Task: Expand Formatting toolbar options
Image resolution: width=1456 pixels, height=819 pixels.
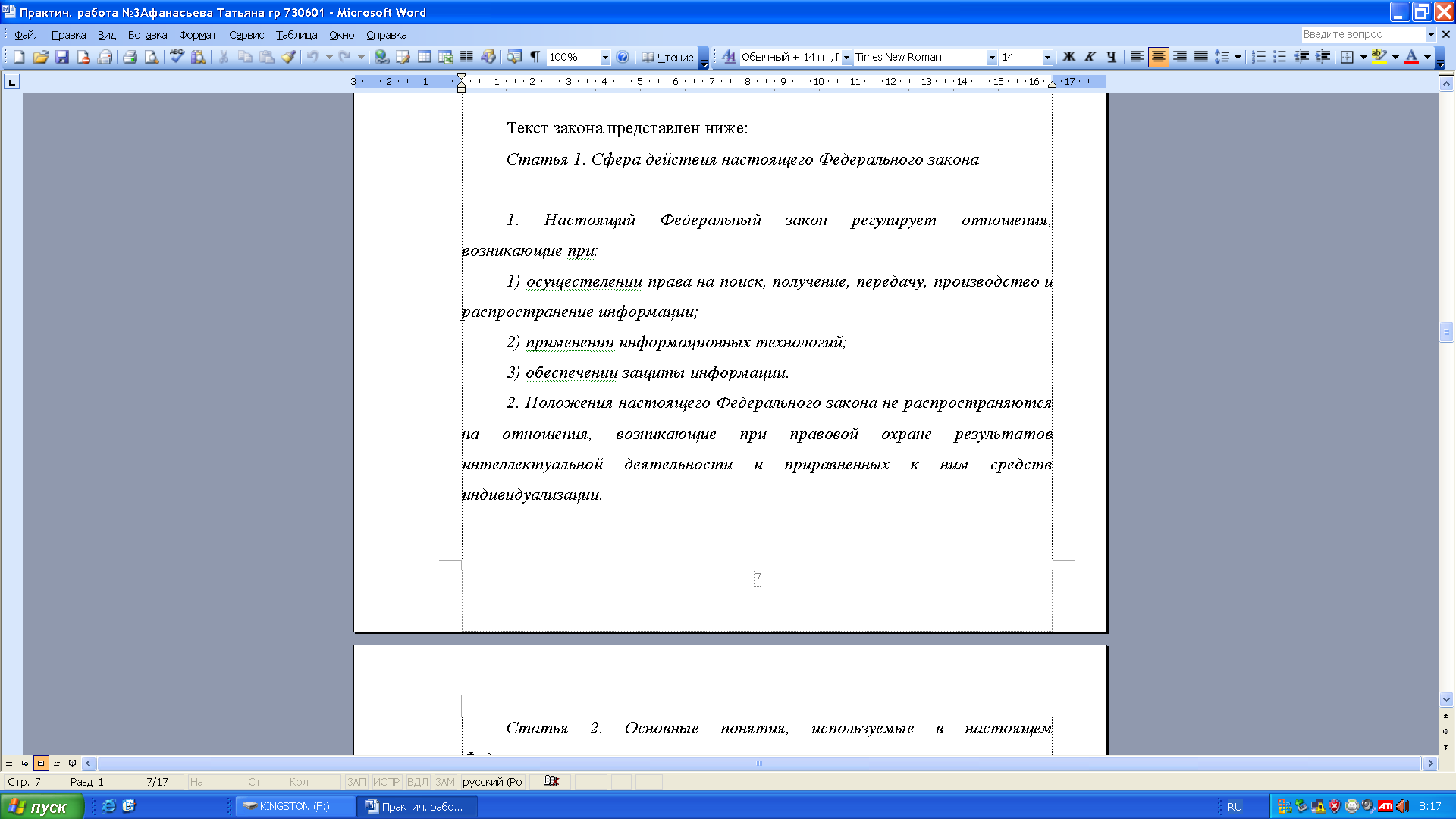Action: (x=1441, y=57)
